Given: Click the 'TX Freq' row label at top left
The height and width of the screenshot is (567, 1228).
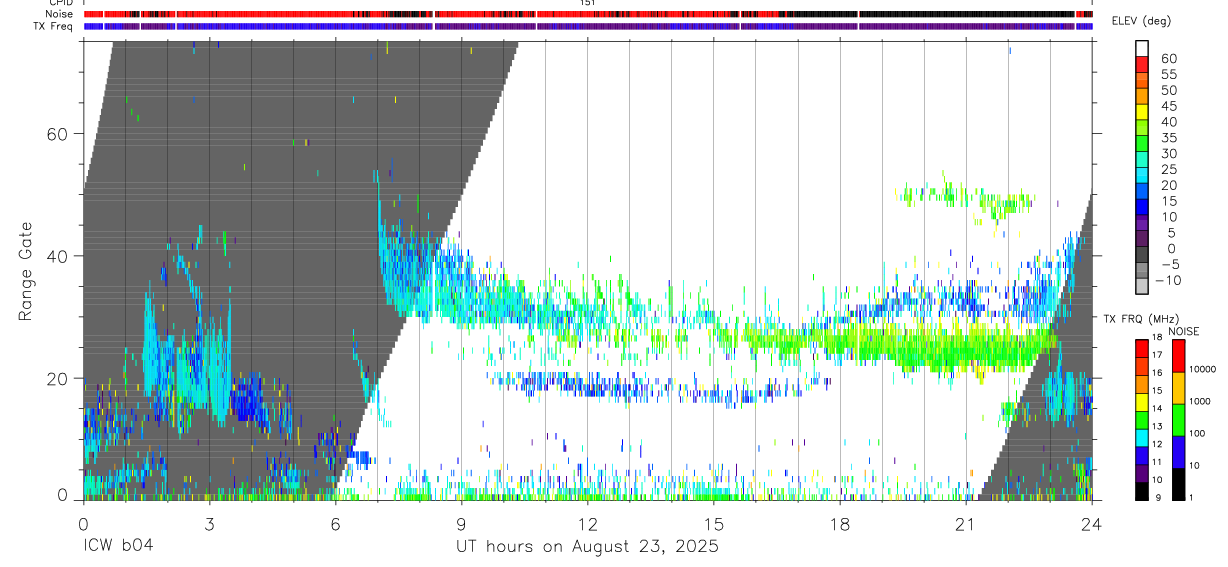Looking at the screenshot, I should coord(52,26).
